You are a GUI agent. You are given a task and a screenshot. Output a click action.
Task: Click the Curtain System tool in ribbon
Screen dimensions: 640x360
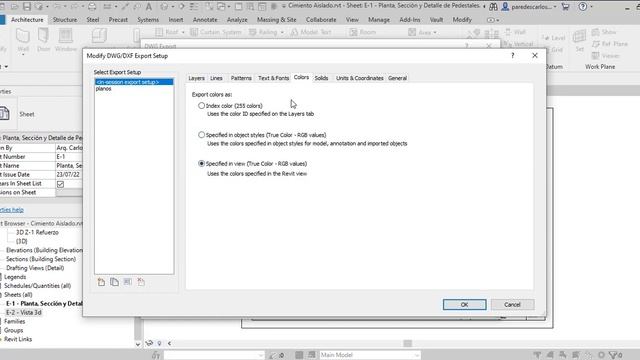216,32
